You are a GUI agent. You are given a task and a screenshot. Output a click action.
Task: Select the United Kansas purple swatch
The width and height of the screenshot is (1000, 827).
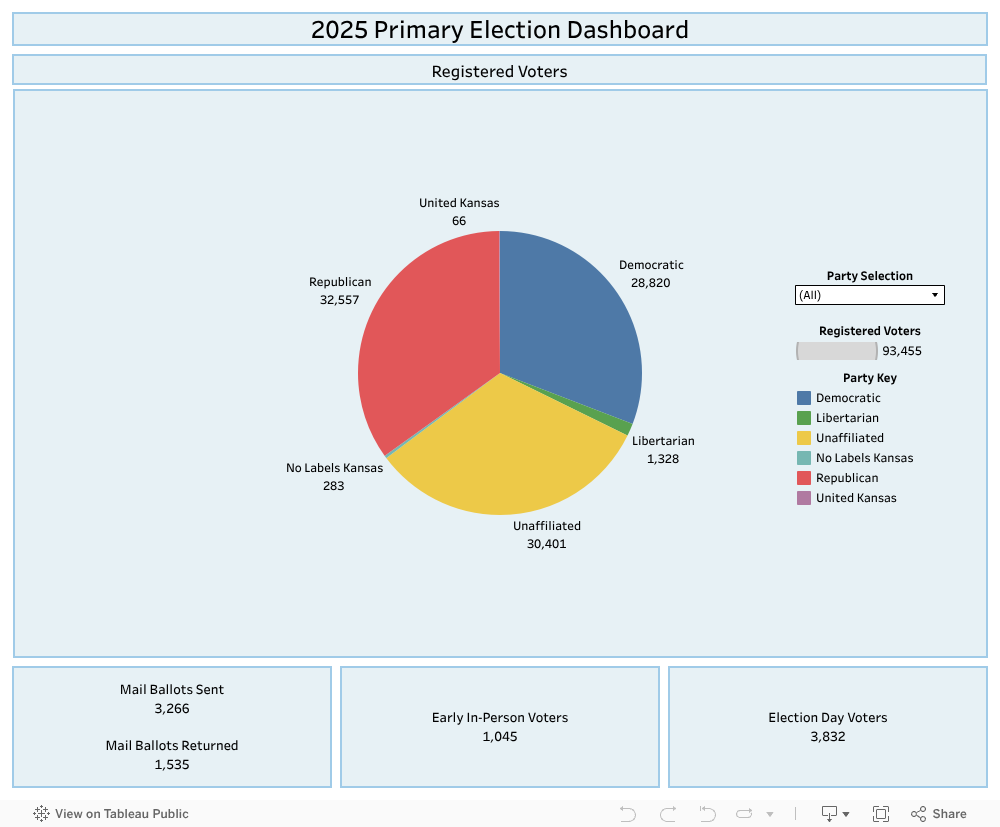(x=804, y=498)
